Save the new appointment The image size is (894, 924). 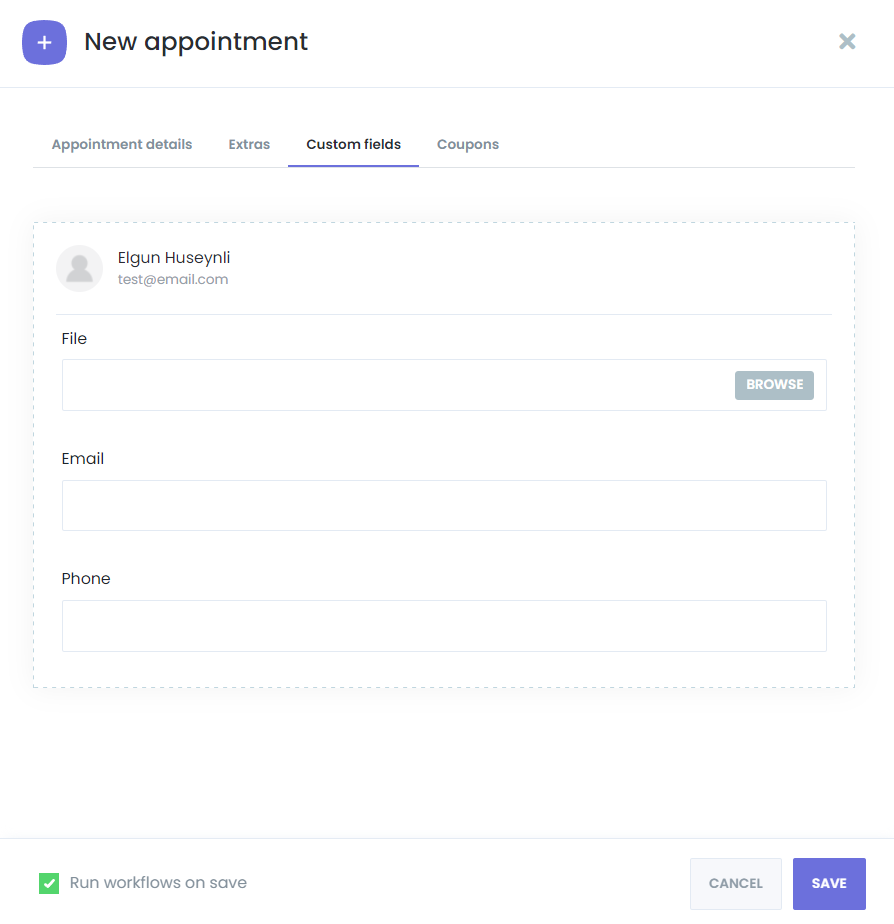pyautogui.click(x=829, y=883)
